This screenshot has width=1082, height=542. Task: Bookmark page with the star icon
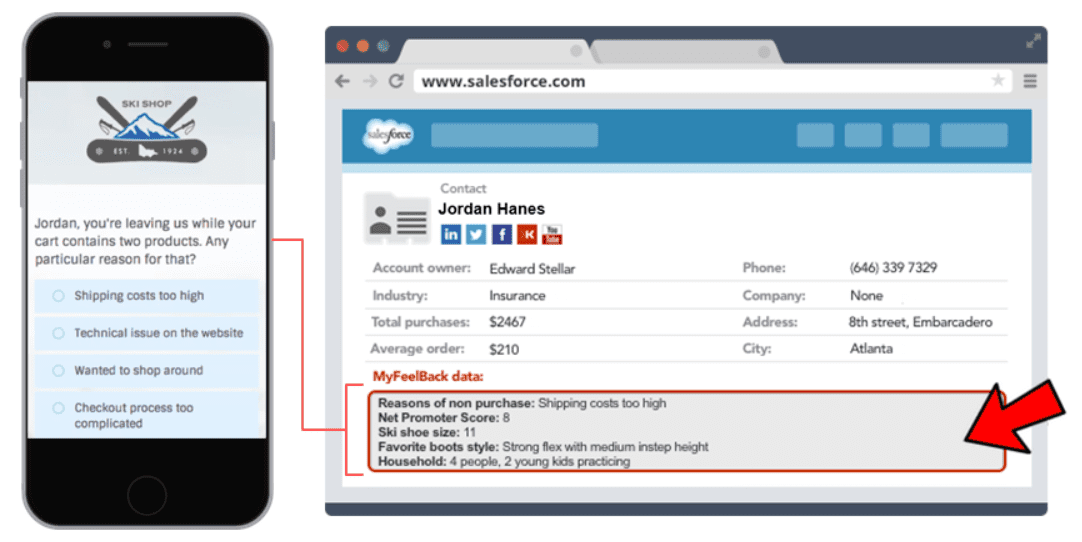(x=998, y=81)
